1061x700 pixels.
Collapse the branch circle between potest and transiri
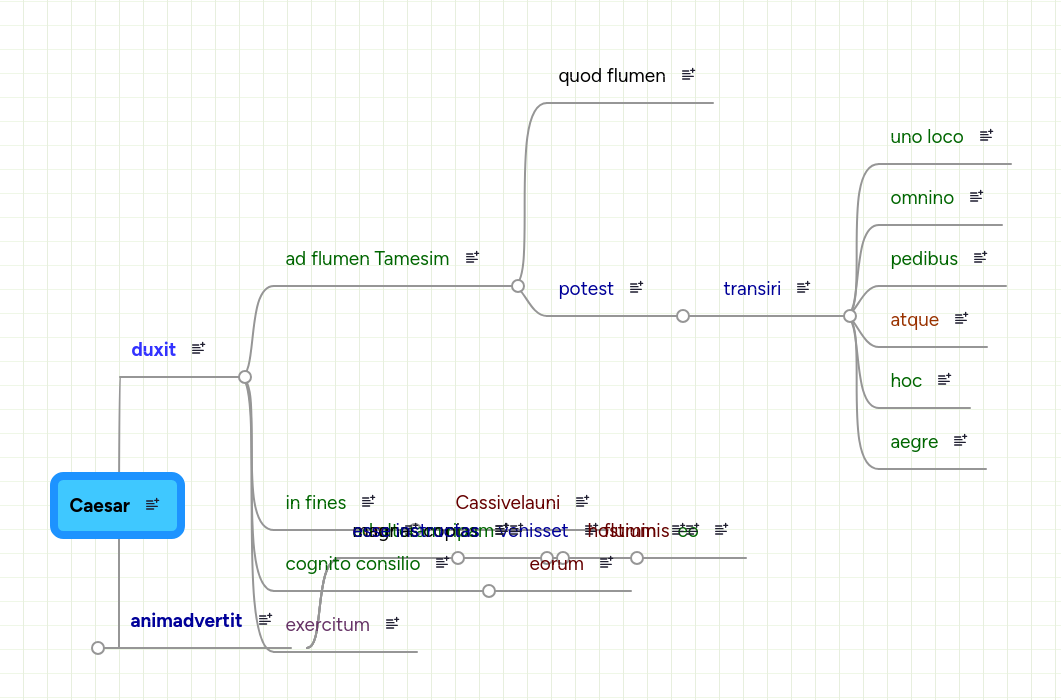[x=683, y=315]
